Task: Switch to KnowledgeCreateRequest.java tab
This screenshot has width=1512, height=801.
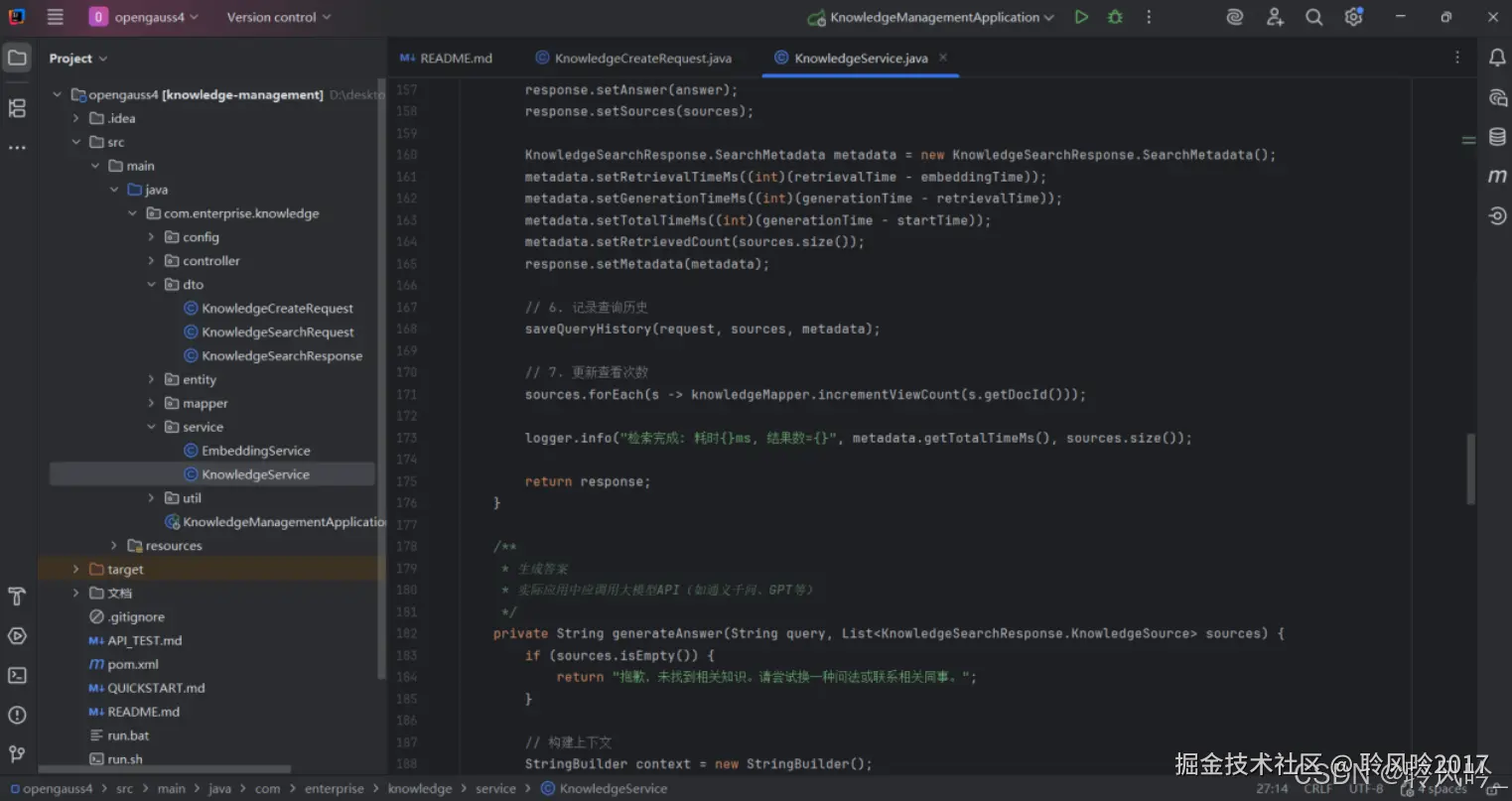Action: click(641, 59)
